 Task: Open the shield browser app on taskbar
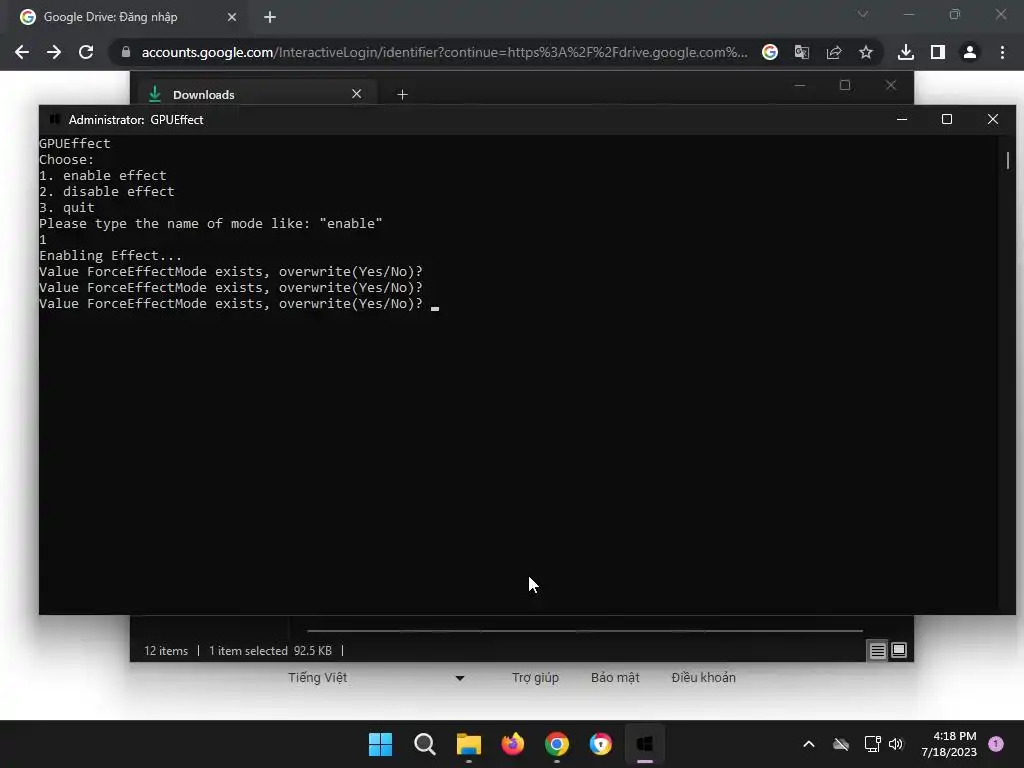pyautogui.click(x=601, y=744)
